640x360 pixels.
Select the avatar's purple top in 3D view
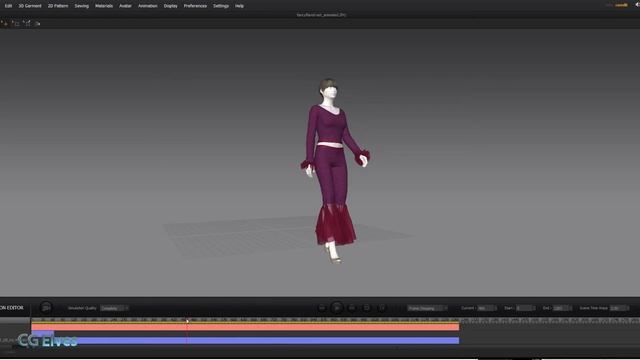(329, 127)
